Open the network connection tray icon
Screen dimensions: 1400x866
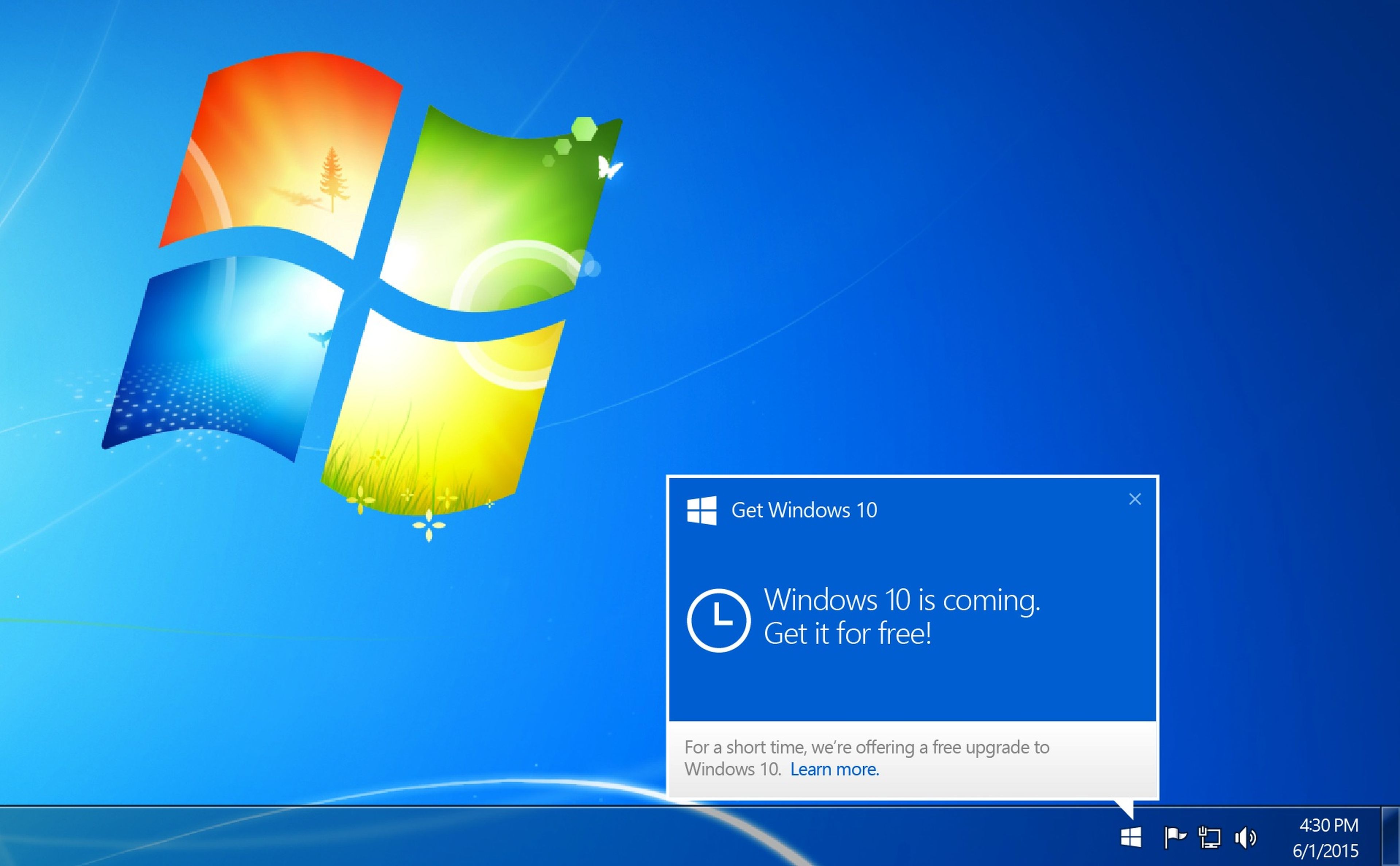1209,837
